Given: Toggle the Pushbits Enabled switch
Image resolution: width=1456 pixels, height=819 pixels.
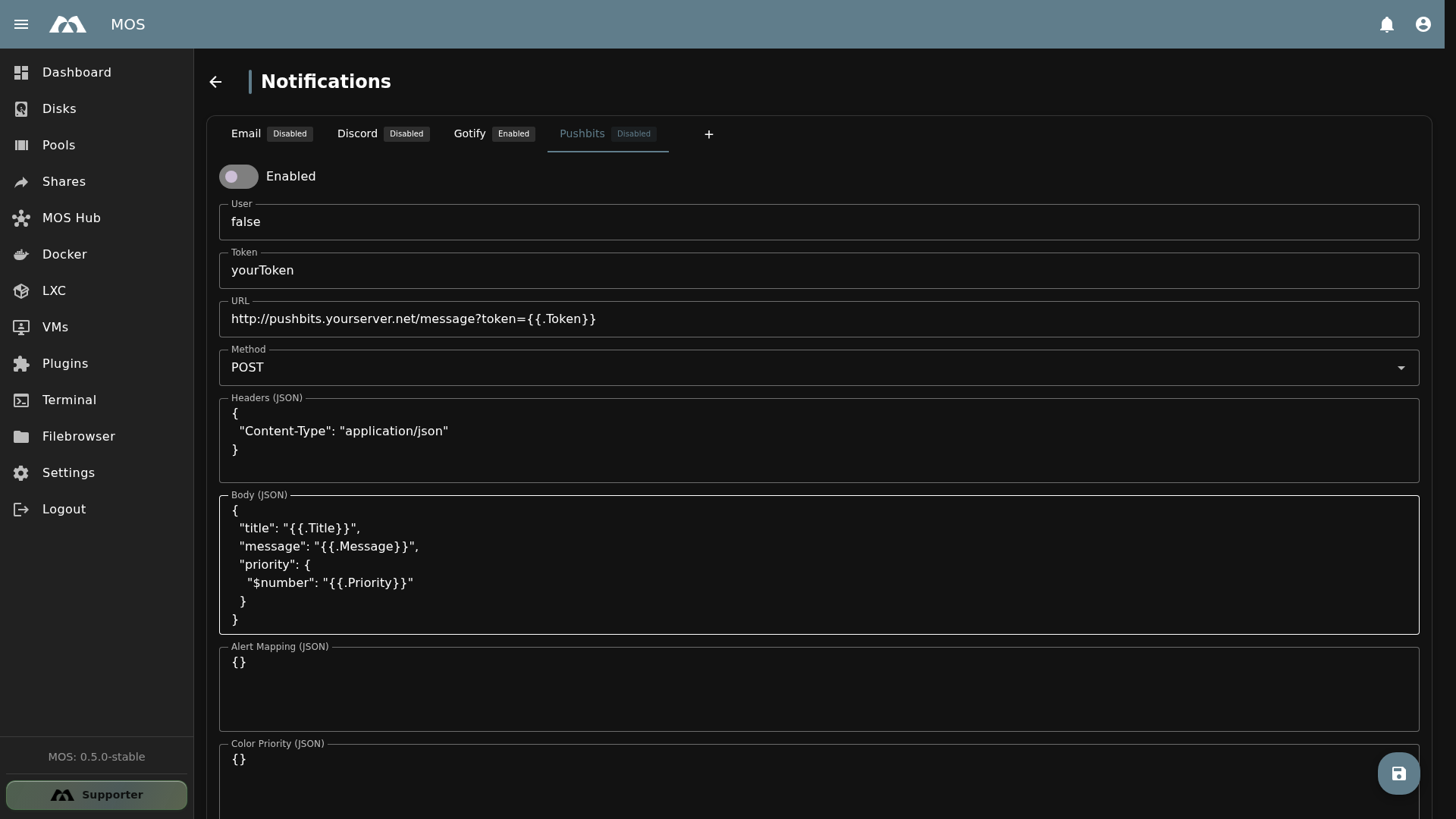Looking at the screenshot, I should point(239,177).
